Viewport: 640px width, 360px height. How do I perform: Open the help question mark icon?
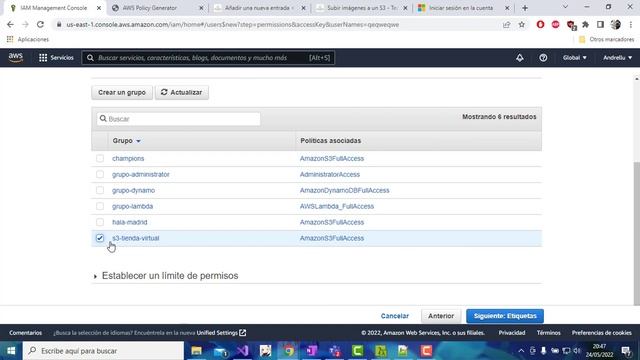pos(543,58)
